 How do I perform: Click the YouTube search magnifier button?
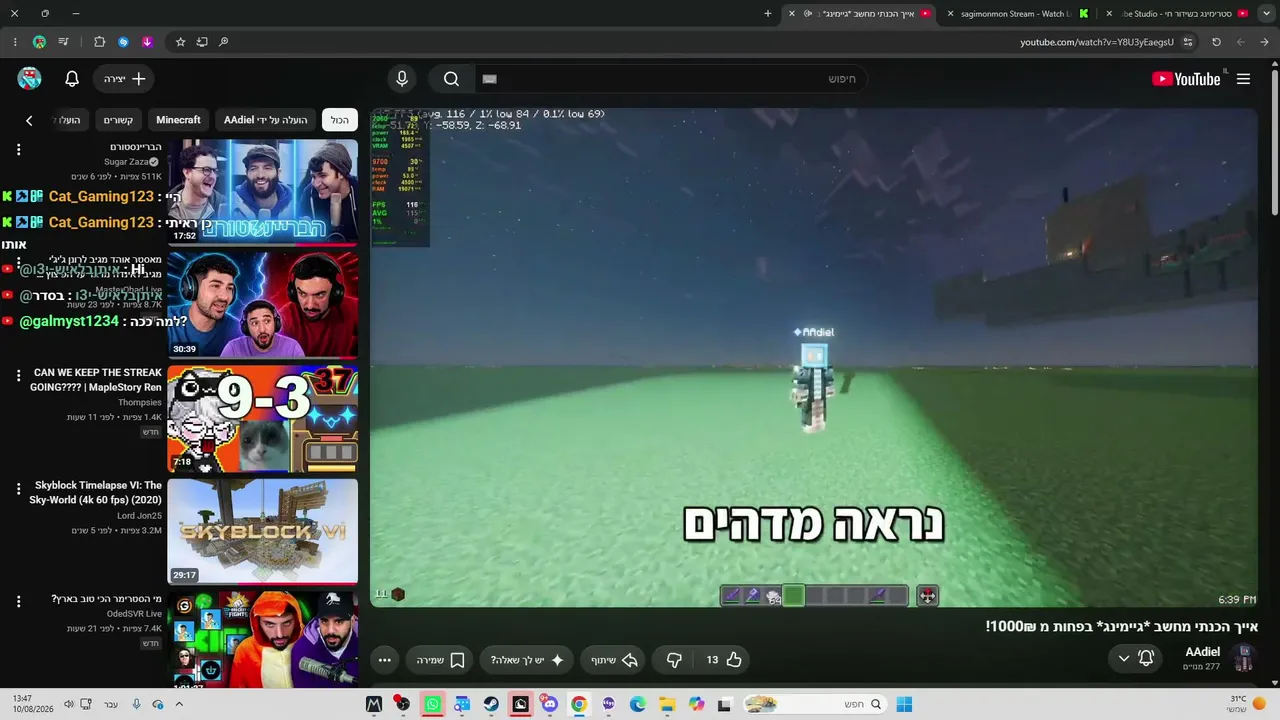tap(451, 79)
